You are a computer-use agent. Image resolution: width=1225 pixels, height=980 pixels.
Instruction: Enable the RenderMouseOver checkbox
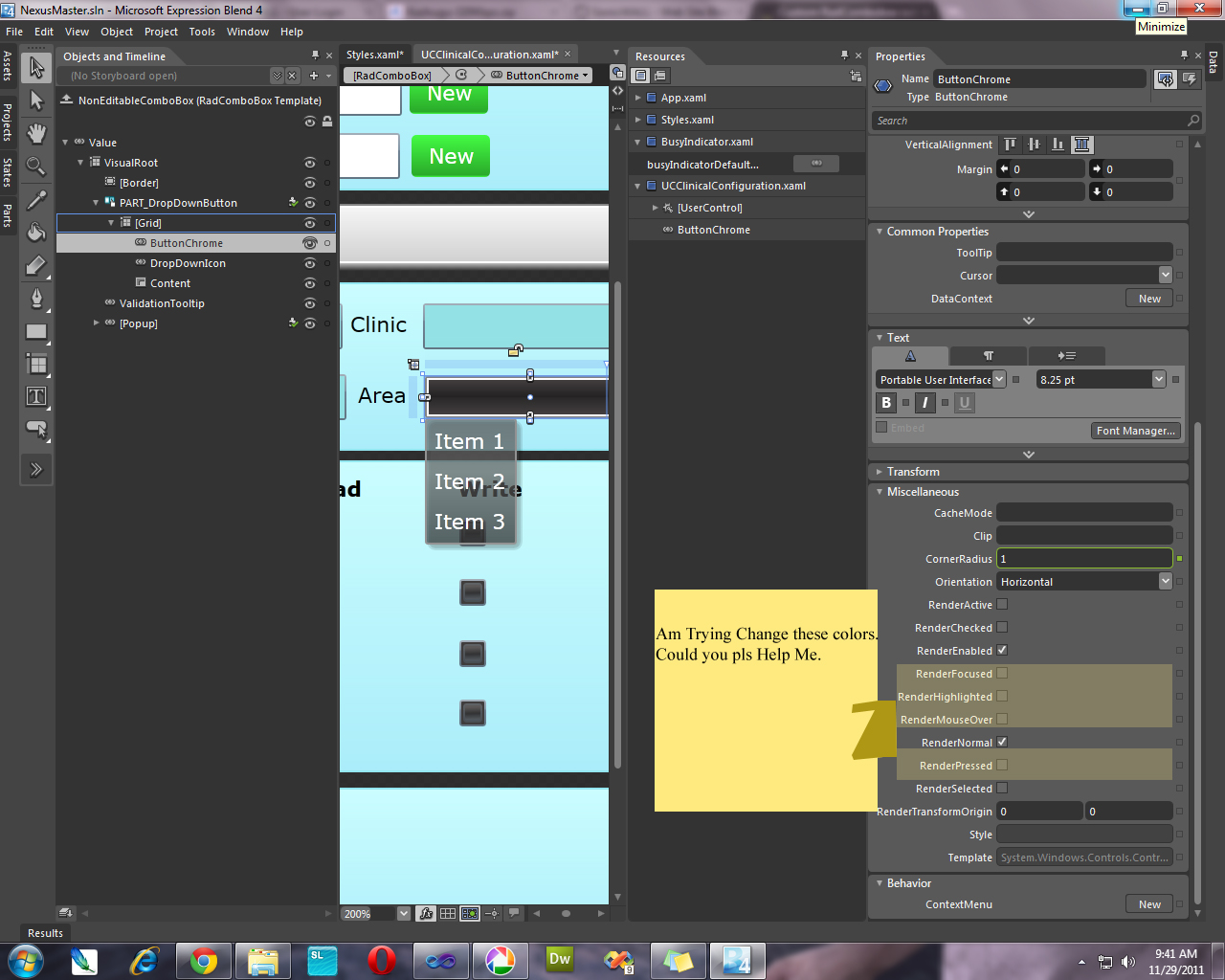point(1002,719)
